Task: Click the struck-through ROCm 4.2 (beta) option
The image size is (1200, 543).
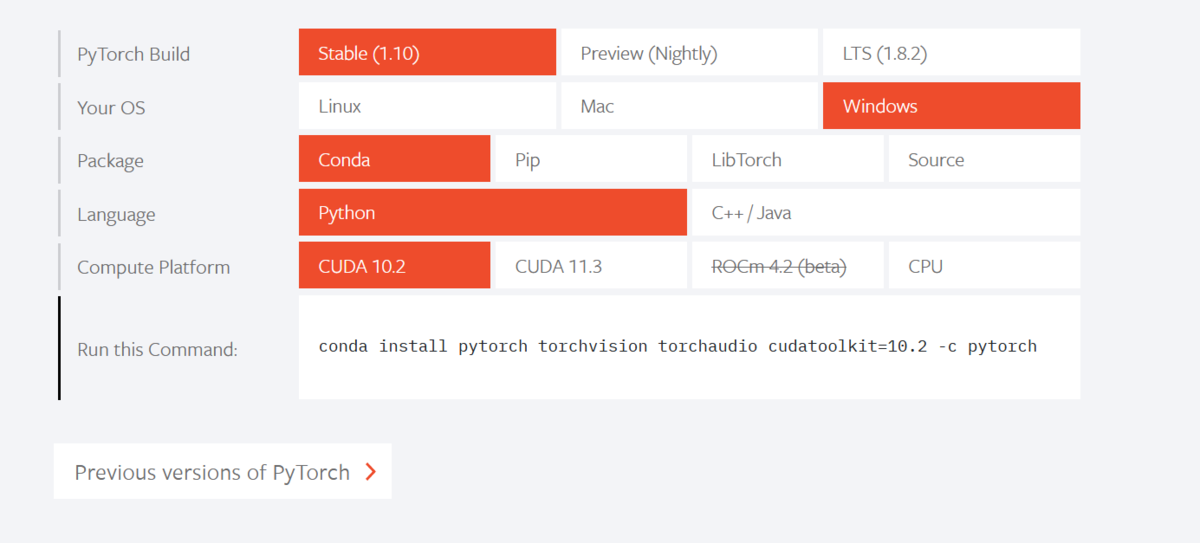Action: [x=788, y=265]
